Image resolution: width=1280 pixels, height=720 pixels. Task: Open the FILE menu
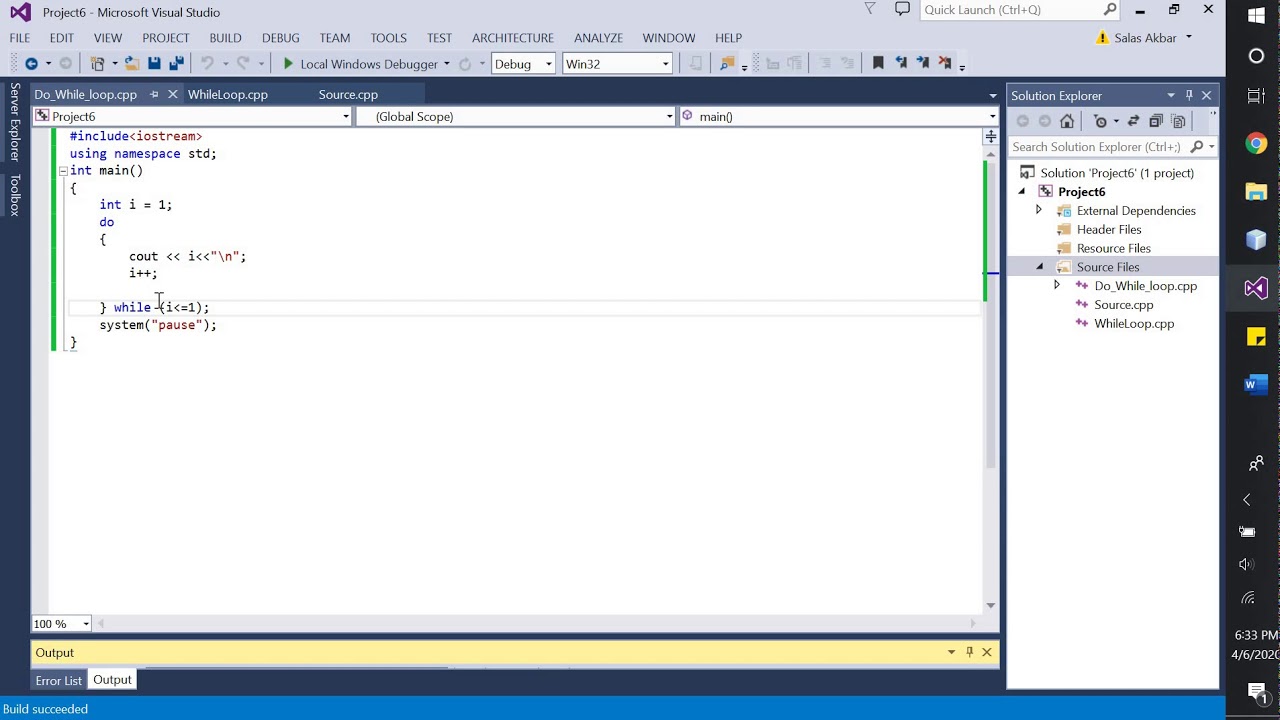[20, 38]
